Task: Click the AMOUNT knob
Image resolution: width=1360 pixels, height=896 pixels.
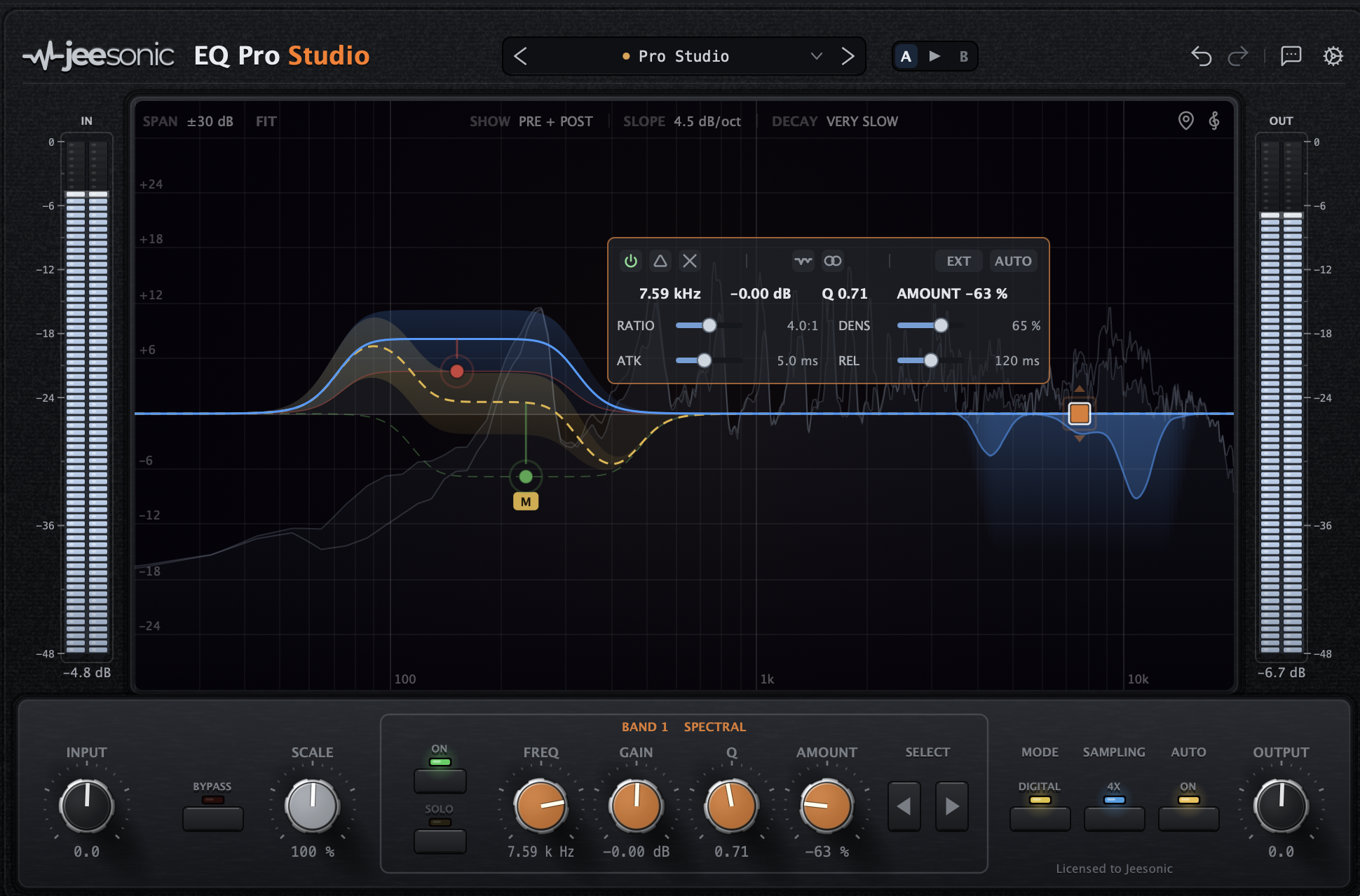Action: coord(827,806)
